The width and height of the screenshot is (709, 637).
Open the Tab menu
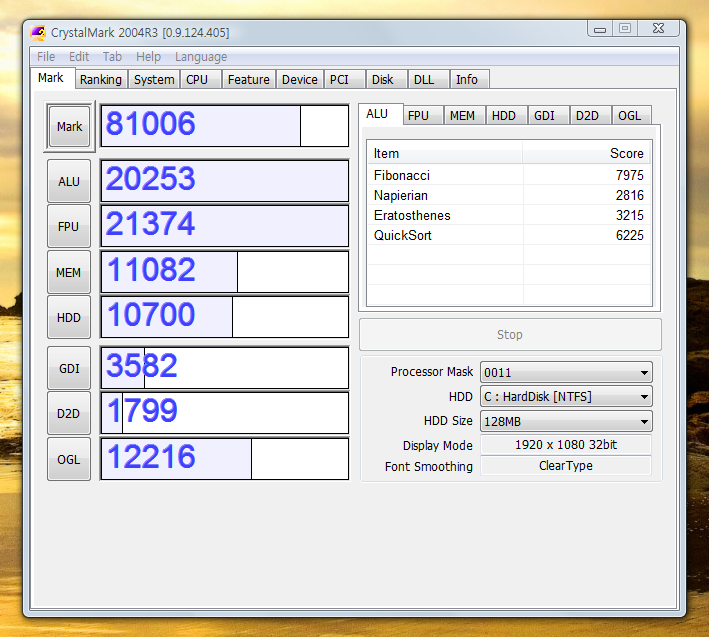tap(112, 57)
